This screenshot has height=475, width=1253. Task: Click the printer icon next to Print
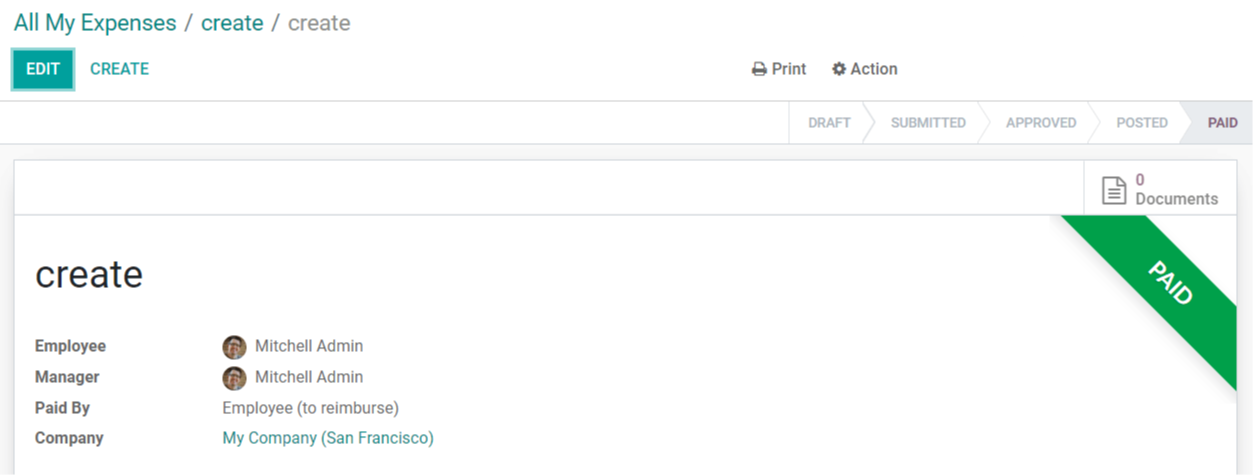coord(759,69)
